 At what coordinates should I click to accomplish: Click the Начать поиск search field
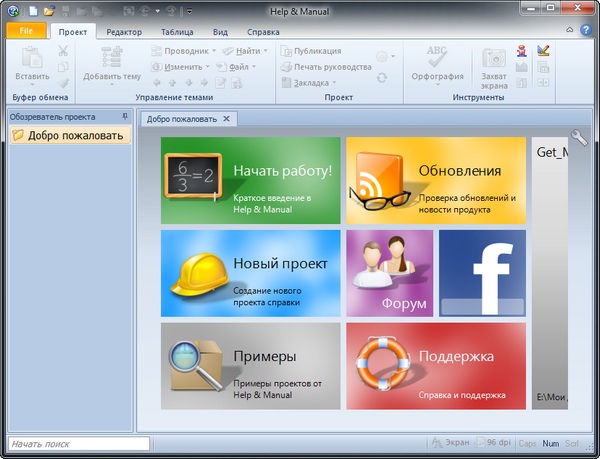78,443
